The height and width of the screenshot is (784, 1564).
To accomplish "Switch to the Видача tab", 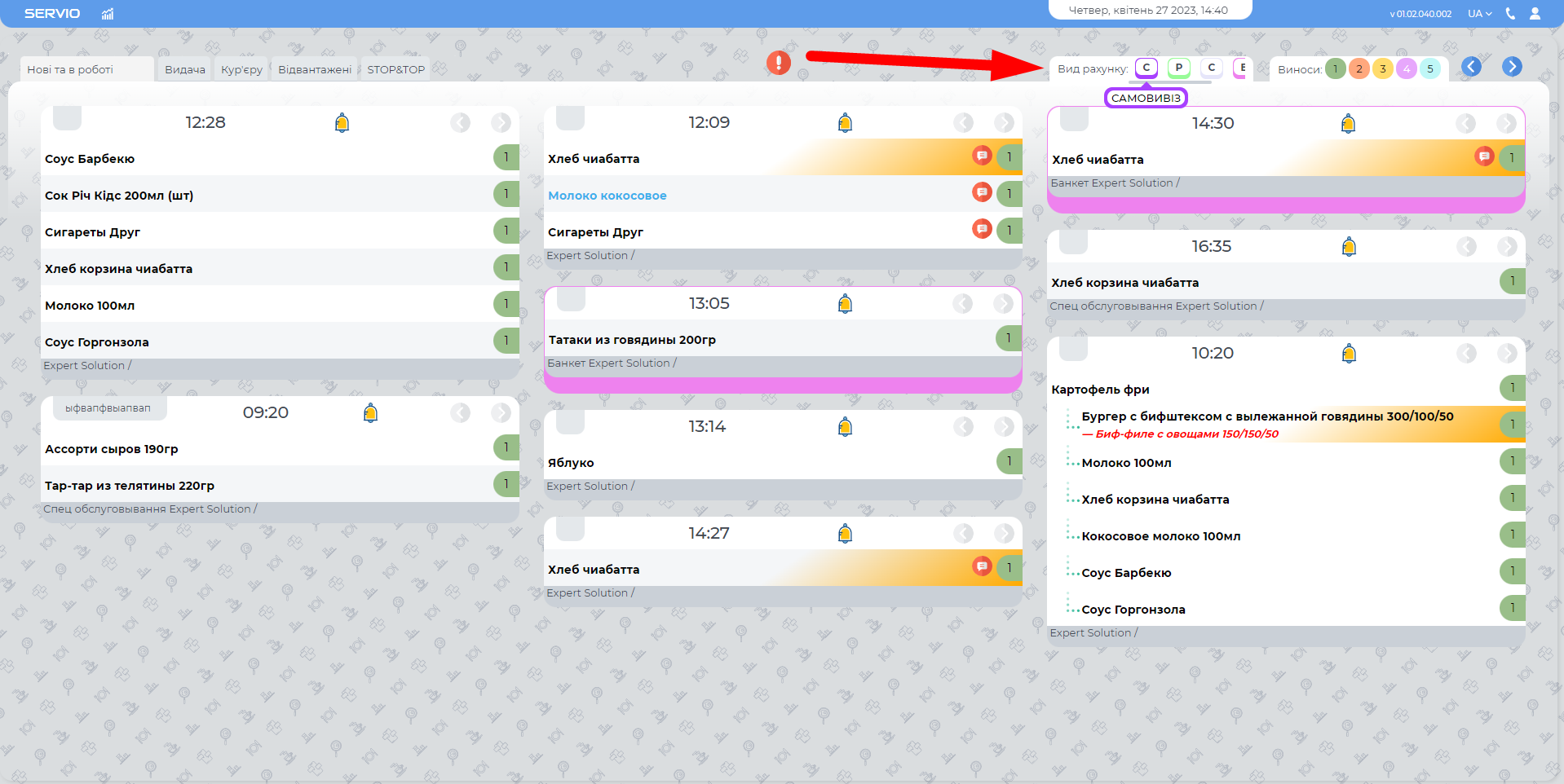I will coord(185,70).
